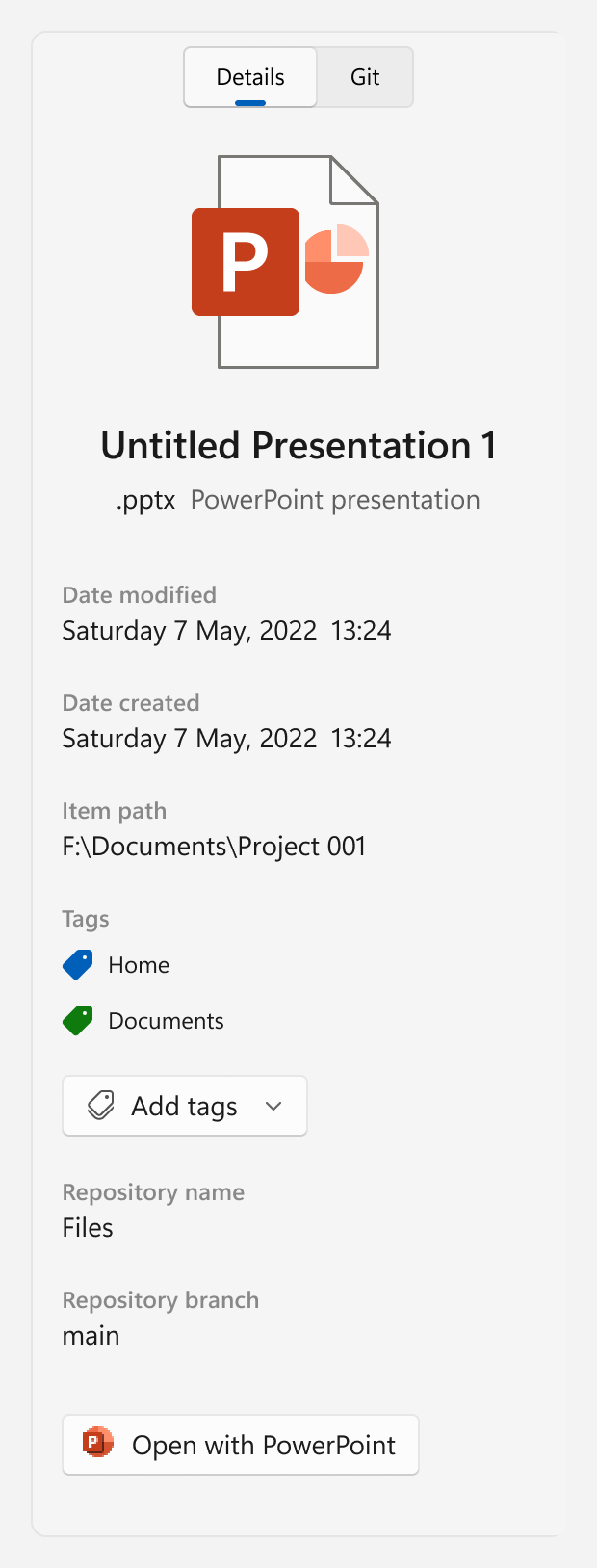Click the blue Home tag icon
This screenshot has width=597, height=1568.
point(77,963)
